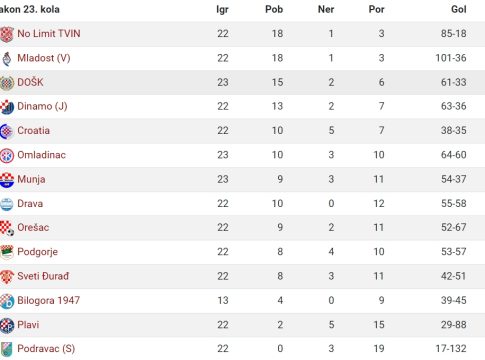The image size is (485, 360).
Task: Select the Dinamo (J) team name
Action: pos(42,107)
